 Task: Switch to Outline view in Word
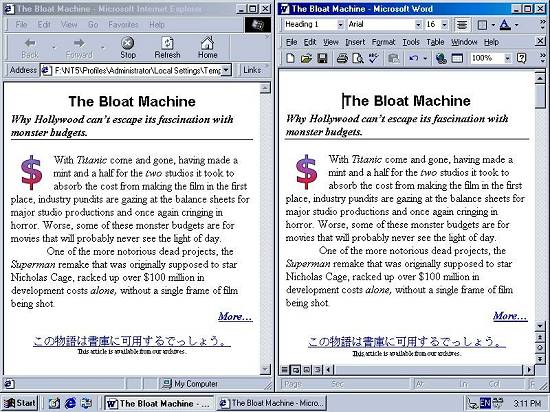pos(317,369)
